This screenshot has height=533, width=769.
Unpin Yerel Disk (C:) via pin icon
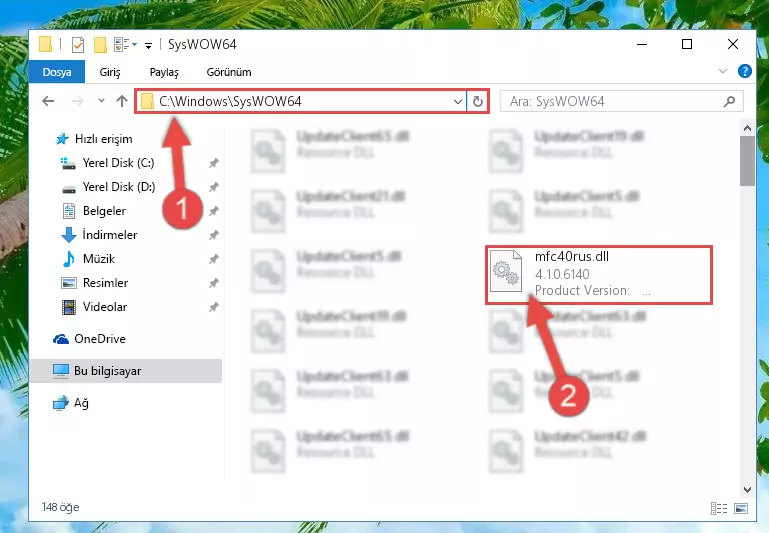(x=213, y=163)
